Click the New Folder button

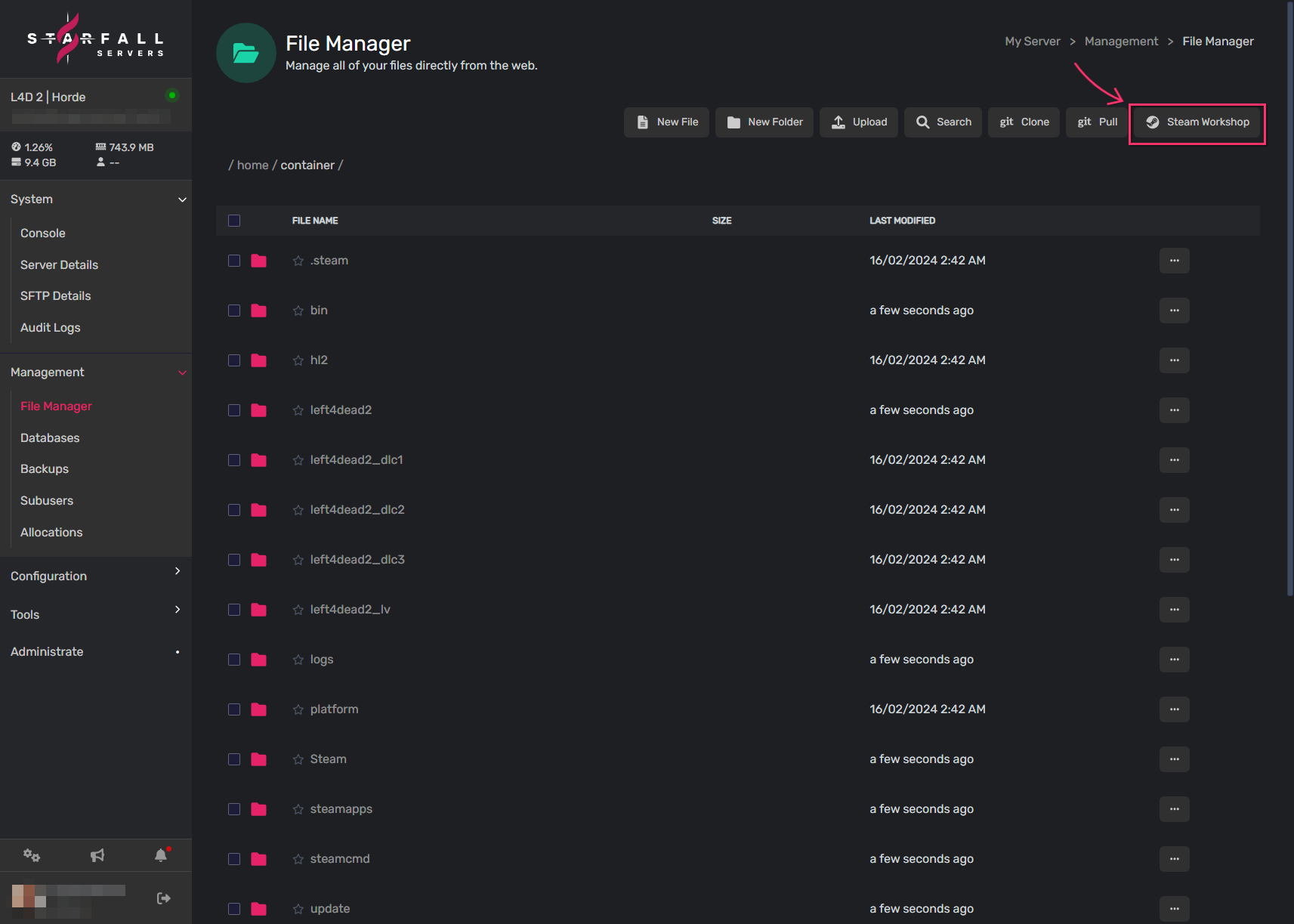click(x=764, y=122)
